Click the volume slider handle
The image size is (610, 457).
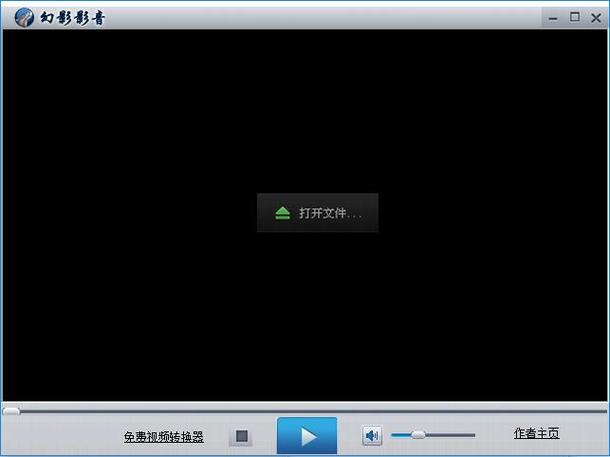click(x=418, y=434)
